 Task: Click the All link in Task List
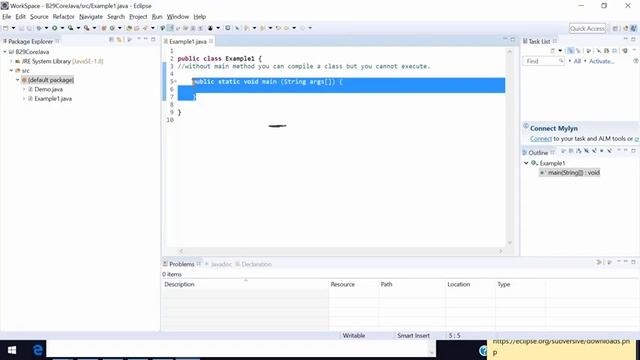pos(577,61)
